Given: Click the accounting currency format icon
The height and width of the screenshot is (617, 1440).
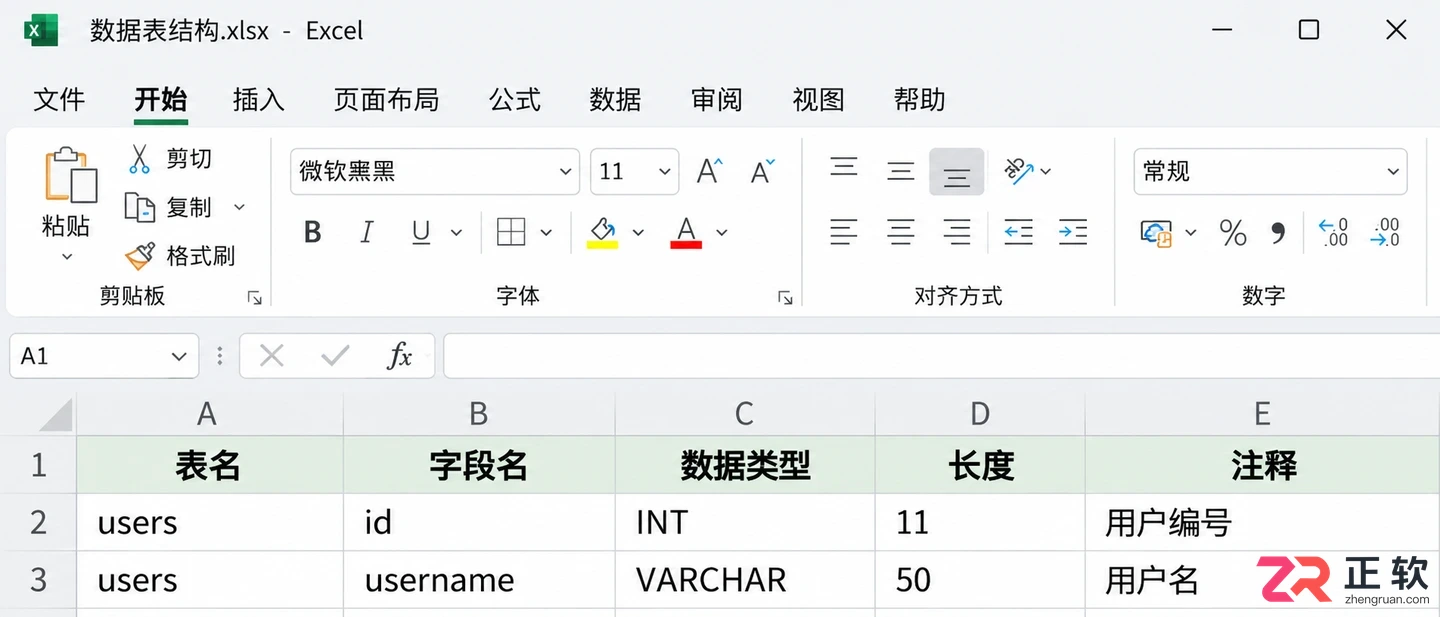Looking at the screenshot, I should click(1156, 233).
